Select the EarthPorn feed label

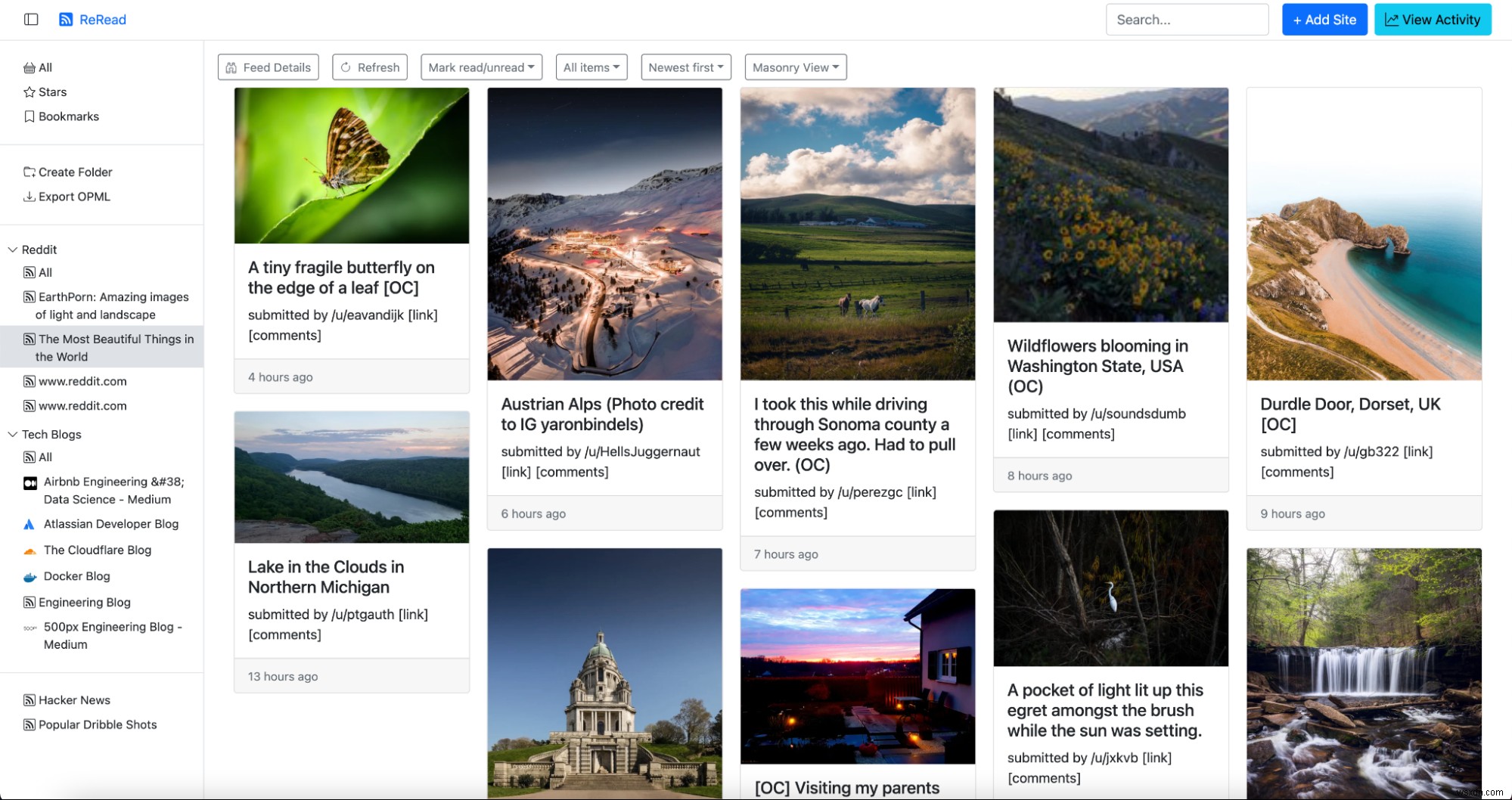(112, 306)
